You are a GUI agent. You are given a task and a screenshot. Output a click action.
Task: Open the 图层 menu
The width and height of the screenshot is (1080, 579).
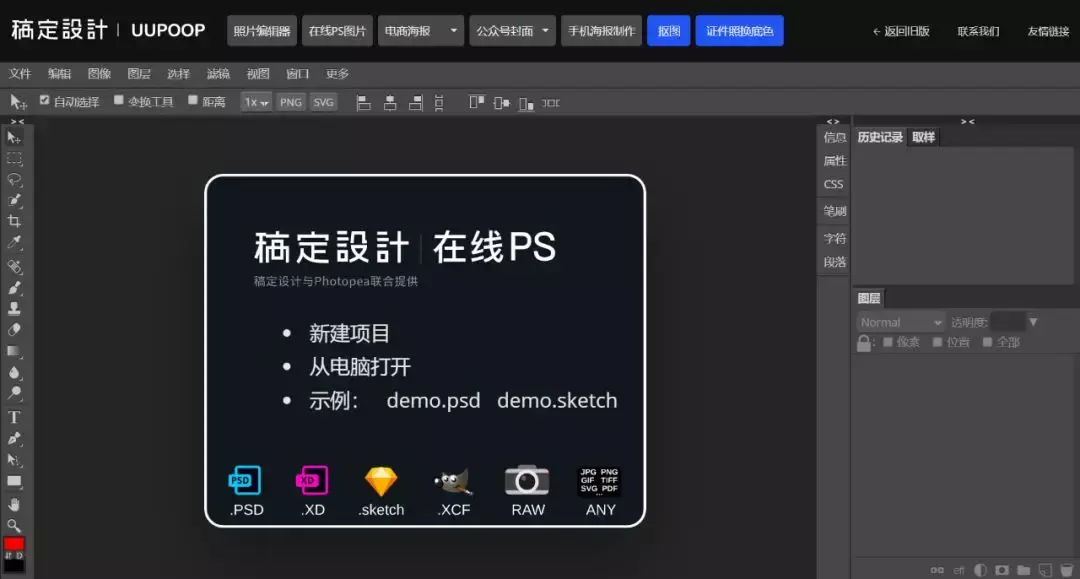[139, 74]
